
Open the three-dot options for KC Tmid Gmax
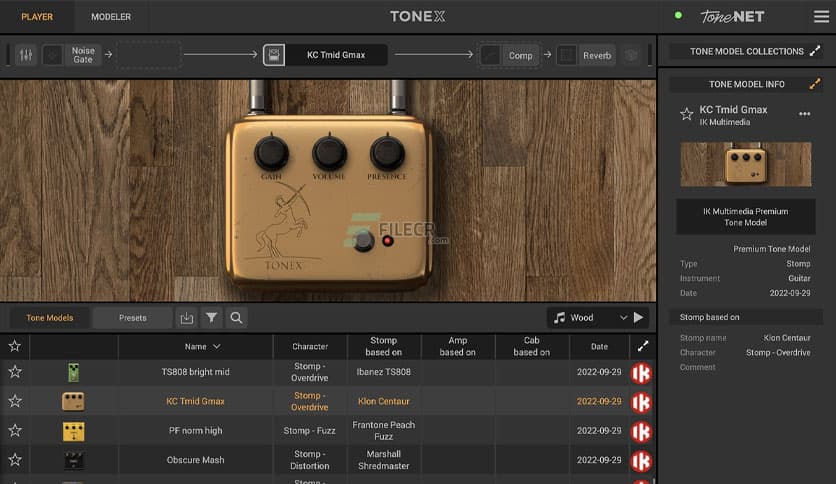pos(805,114)
